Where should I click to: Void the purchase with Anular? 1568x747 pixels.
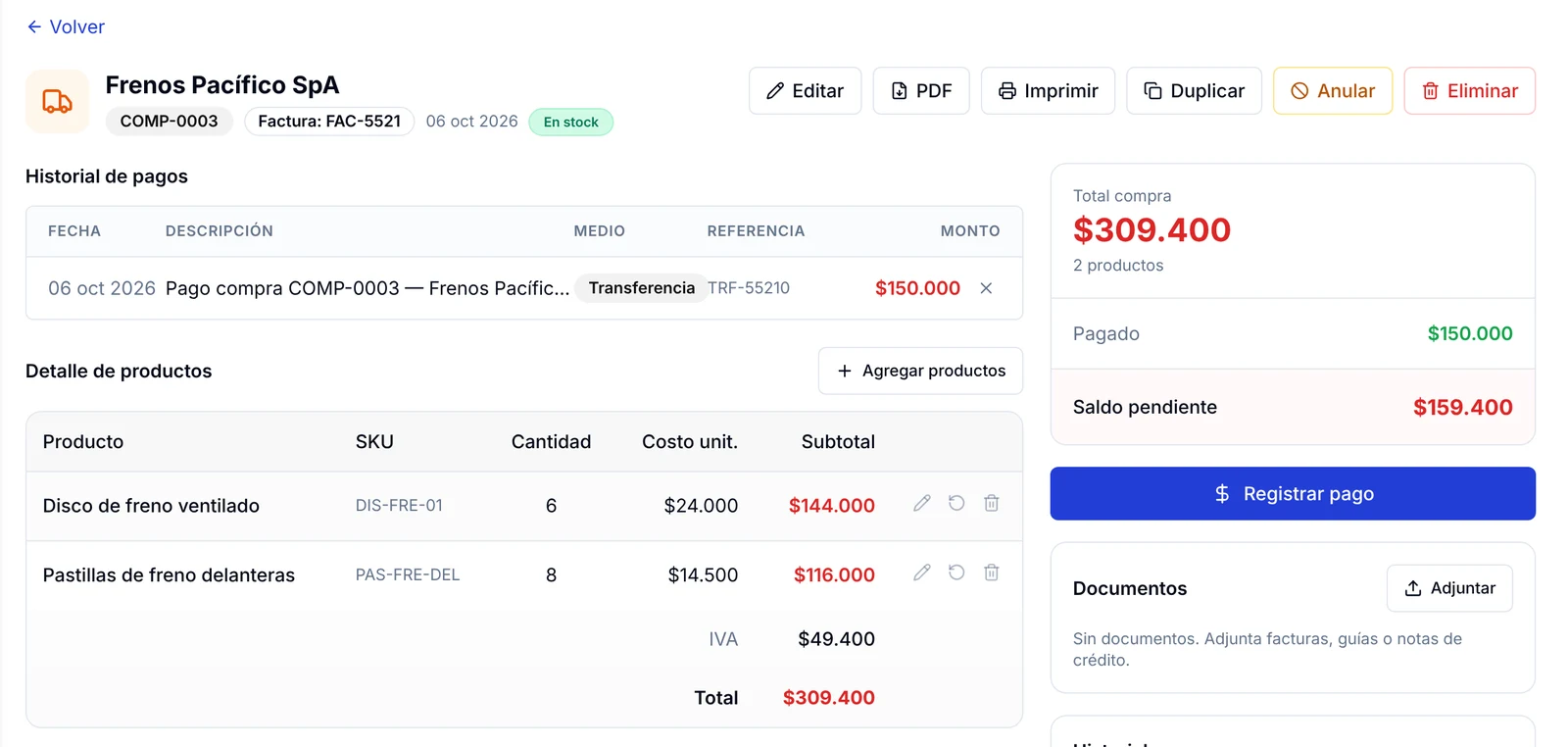pyautogui.click(x=1333, y=91)
